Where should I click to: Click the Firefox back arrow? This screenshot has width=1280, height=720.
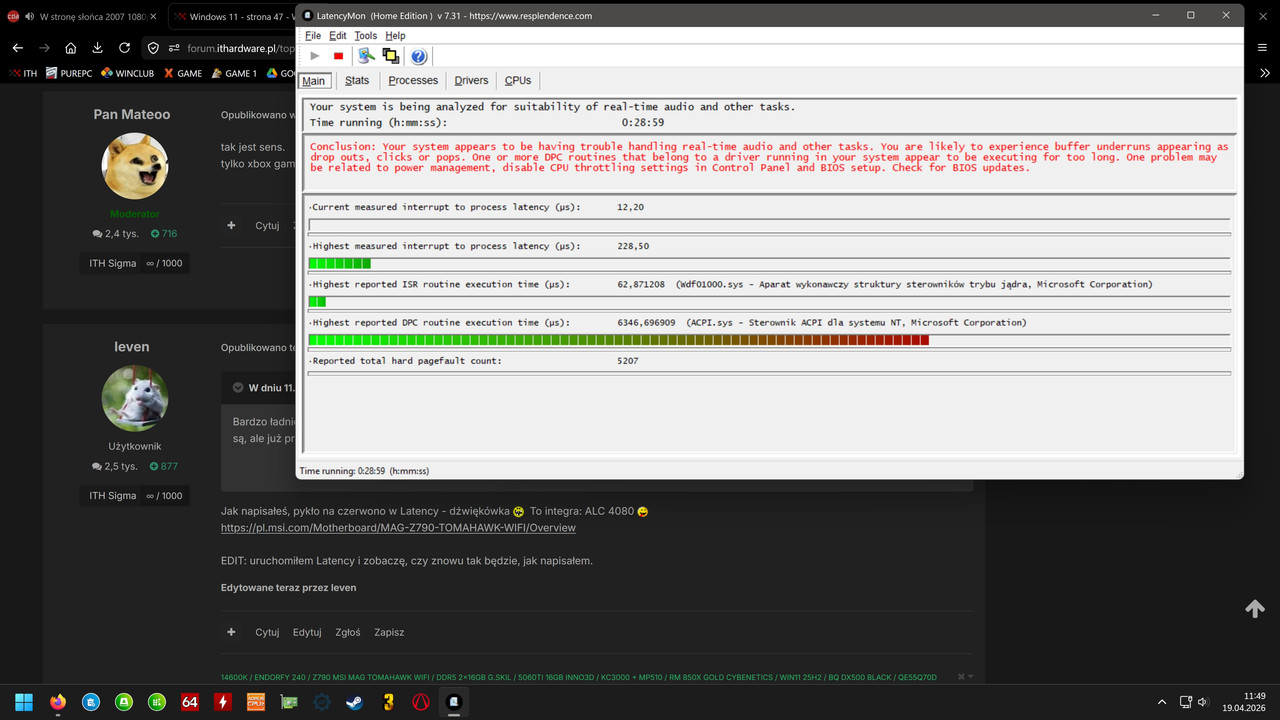tap(18, 47)
